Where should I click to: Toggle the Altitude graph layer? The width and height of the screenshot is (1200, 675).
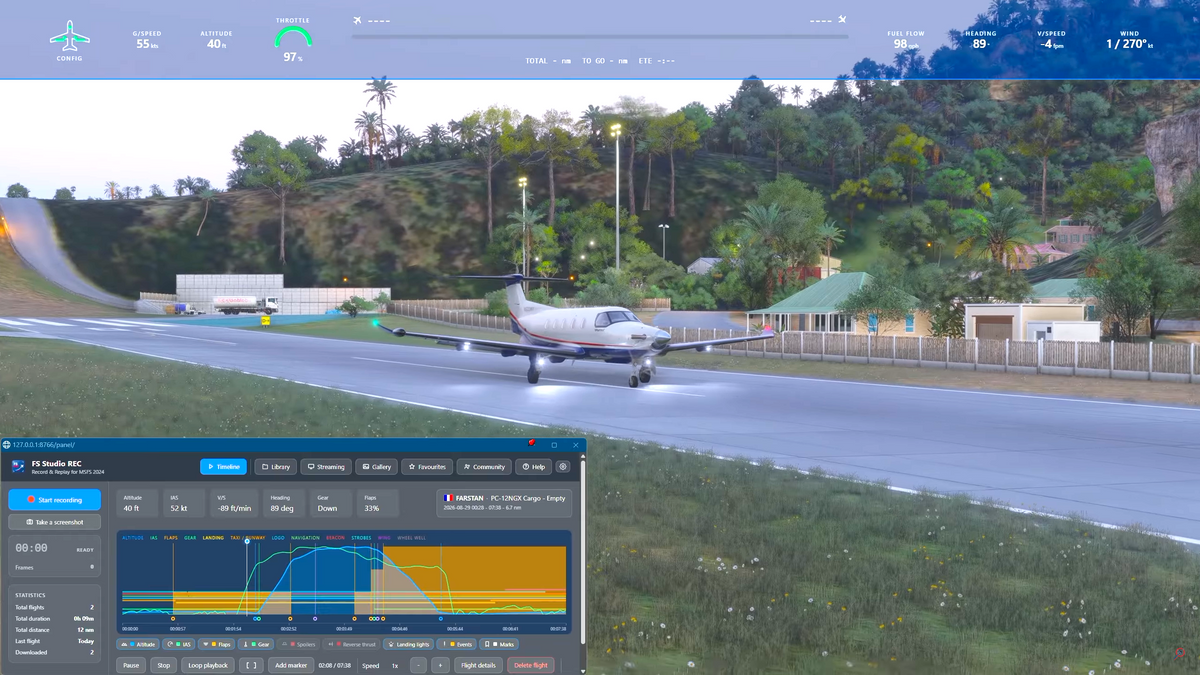pos(139,644)
